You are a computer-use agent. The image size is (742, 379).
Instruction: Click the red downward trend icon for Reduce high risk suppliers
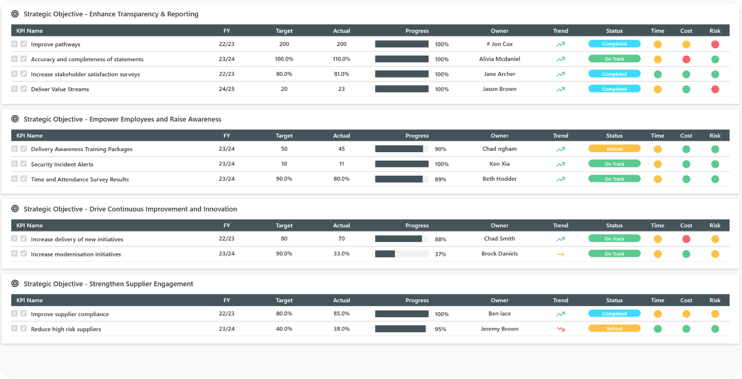coord(561,329)
